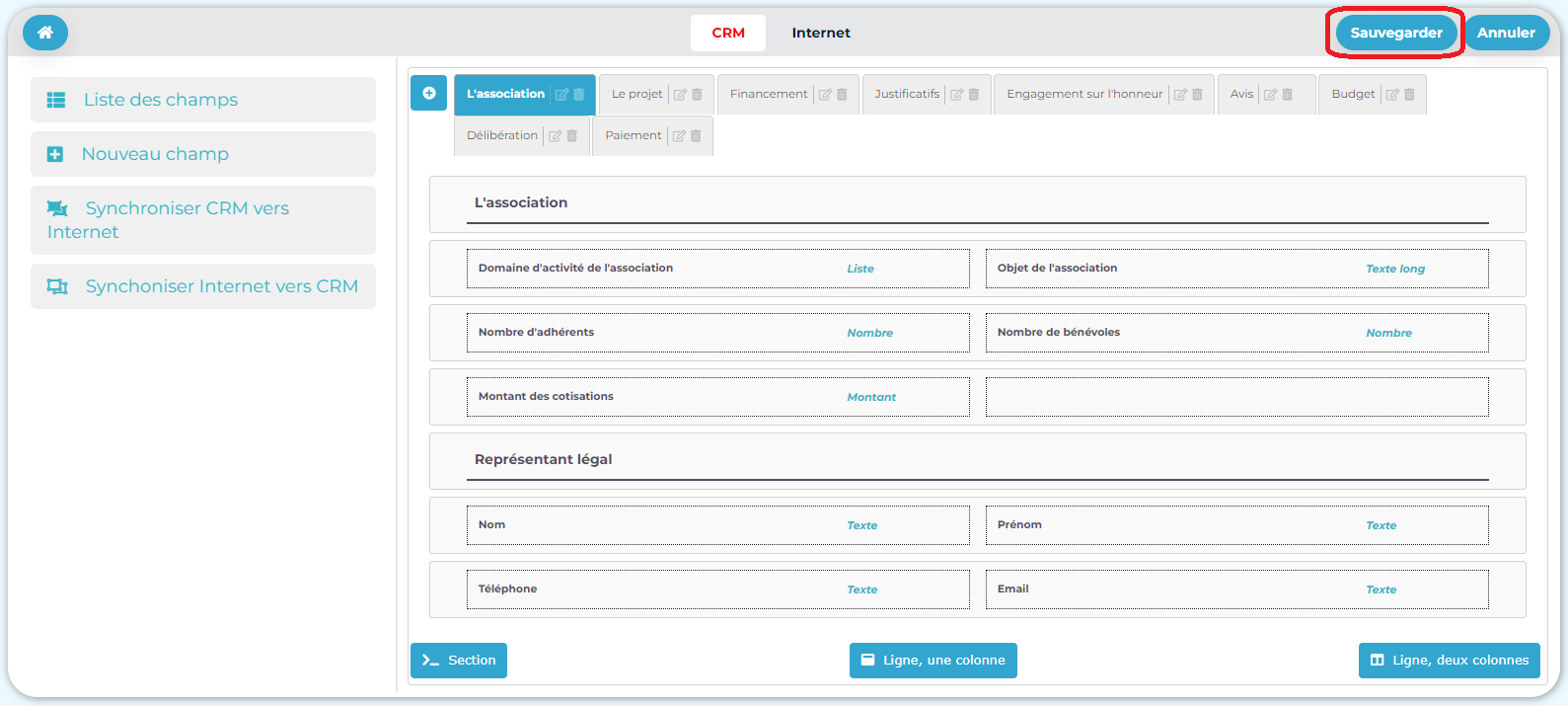Open the Le projet tab
Screen dimensions: 1568x706
pyautogui.click(x=636, y=94)
